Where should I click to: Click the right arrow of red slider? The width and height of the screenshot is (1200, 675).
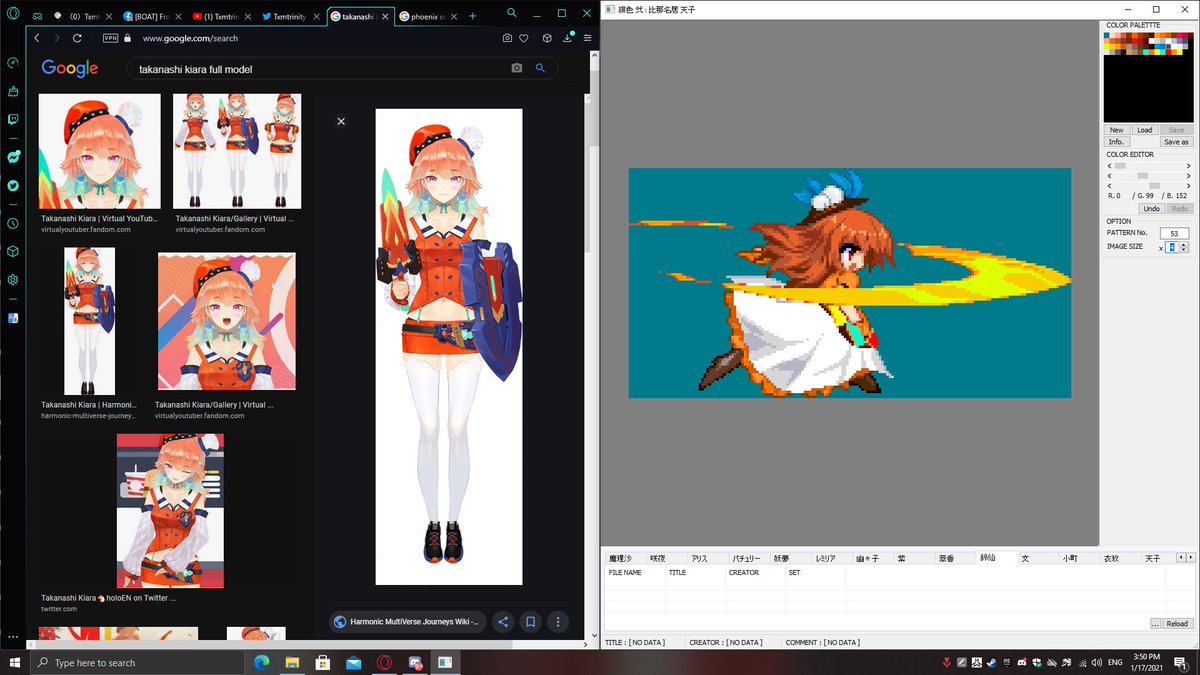click(1188, 166)
